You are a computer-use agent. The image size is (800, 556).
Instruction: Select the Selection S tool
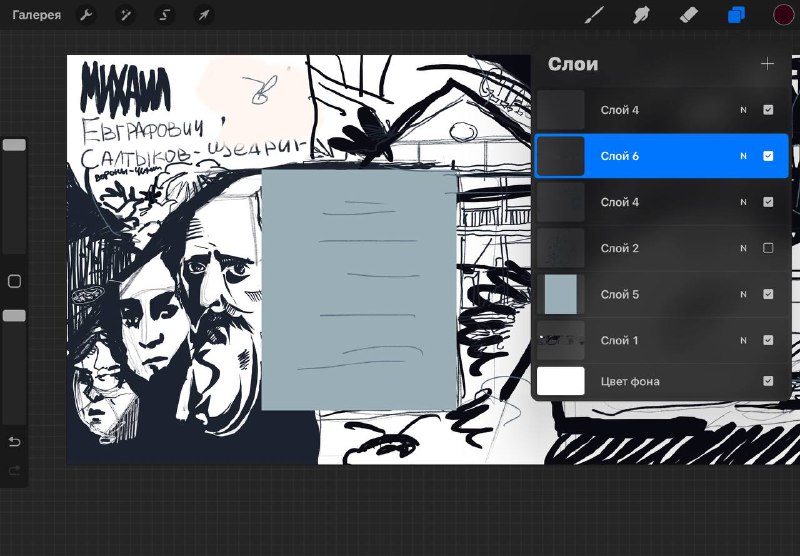pyautogui.click(x=164, y=15)
